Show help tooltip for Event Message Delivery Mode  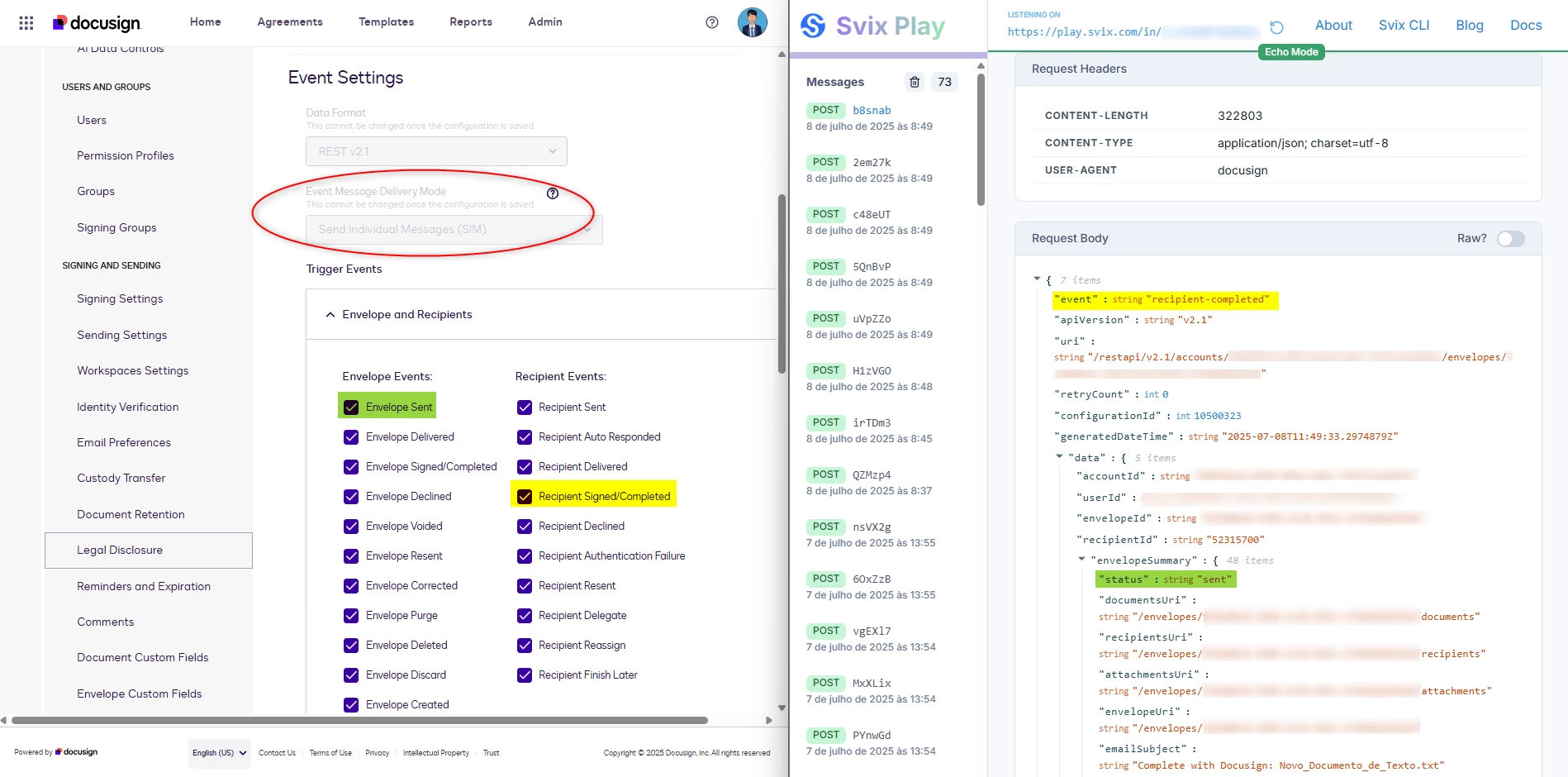[553, 193]
